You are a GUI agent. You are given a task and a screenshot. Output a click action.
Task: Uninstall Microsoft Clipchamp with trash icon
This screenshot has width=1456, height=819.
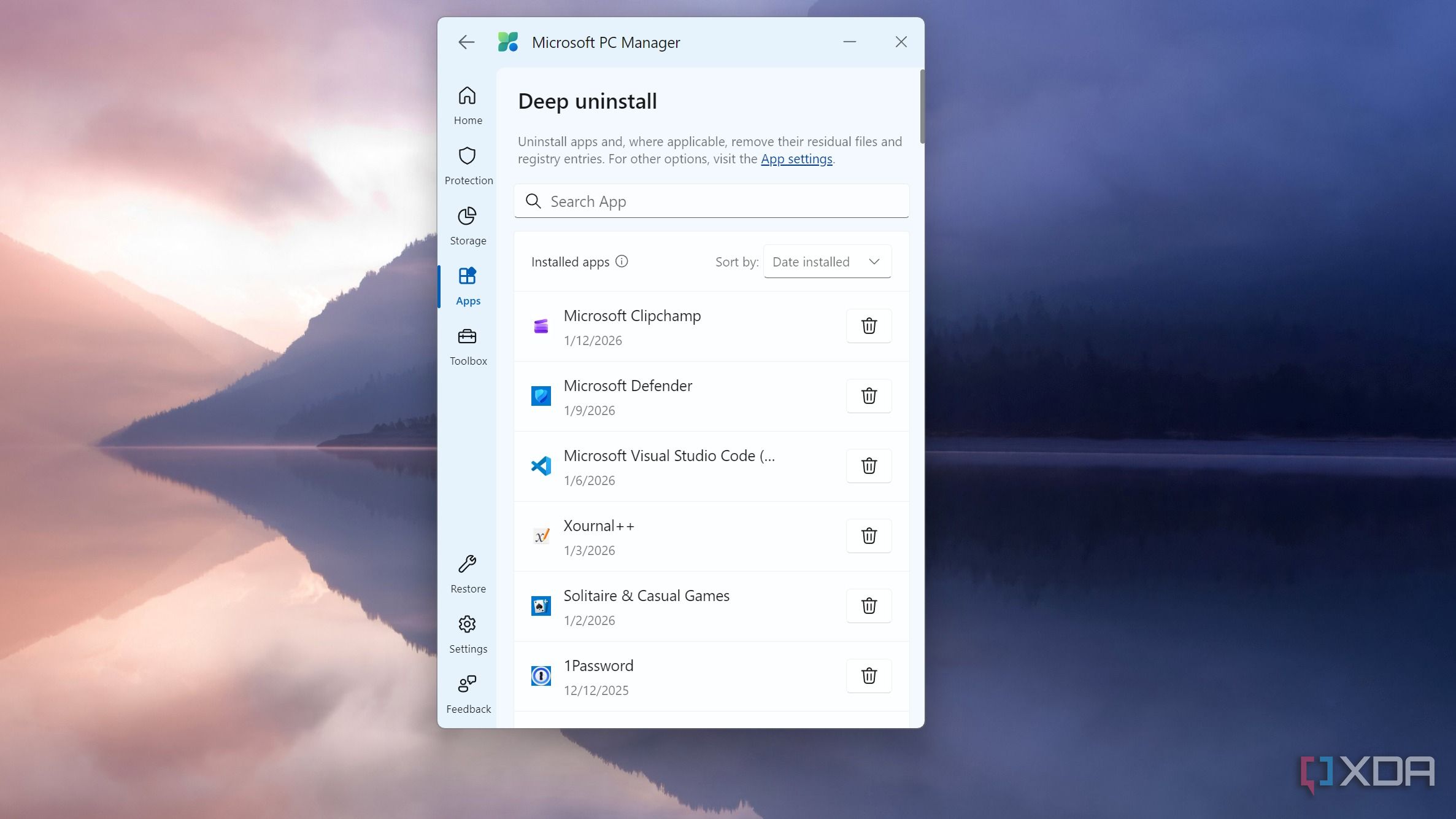[x=868, y=326]
